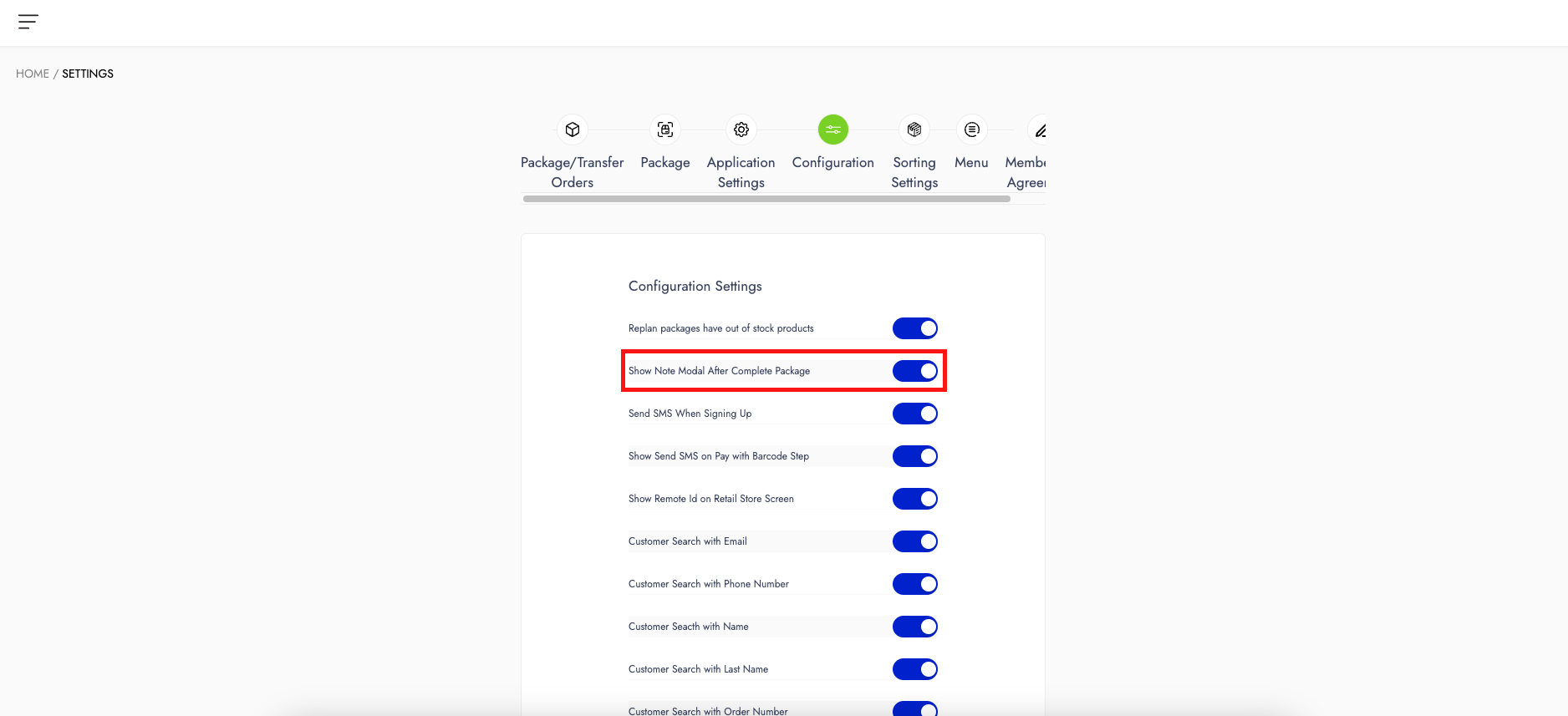The height and width of the screenshot is (716, 1568).
Task: Open the Application Settings tab label
Action: point(741,172)
